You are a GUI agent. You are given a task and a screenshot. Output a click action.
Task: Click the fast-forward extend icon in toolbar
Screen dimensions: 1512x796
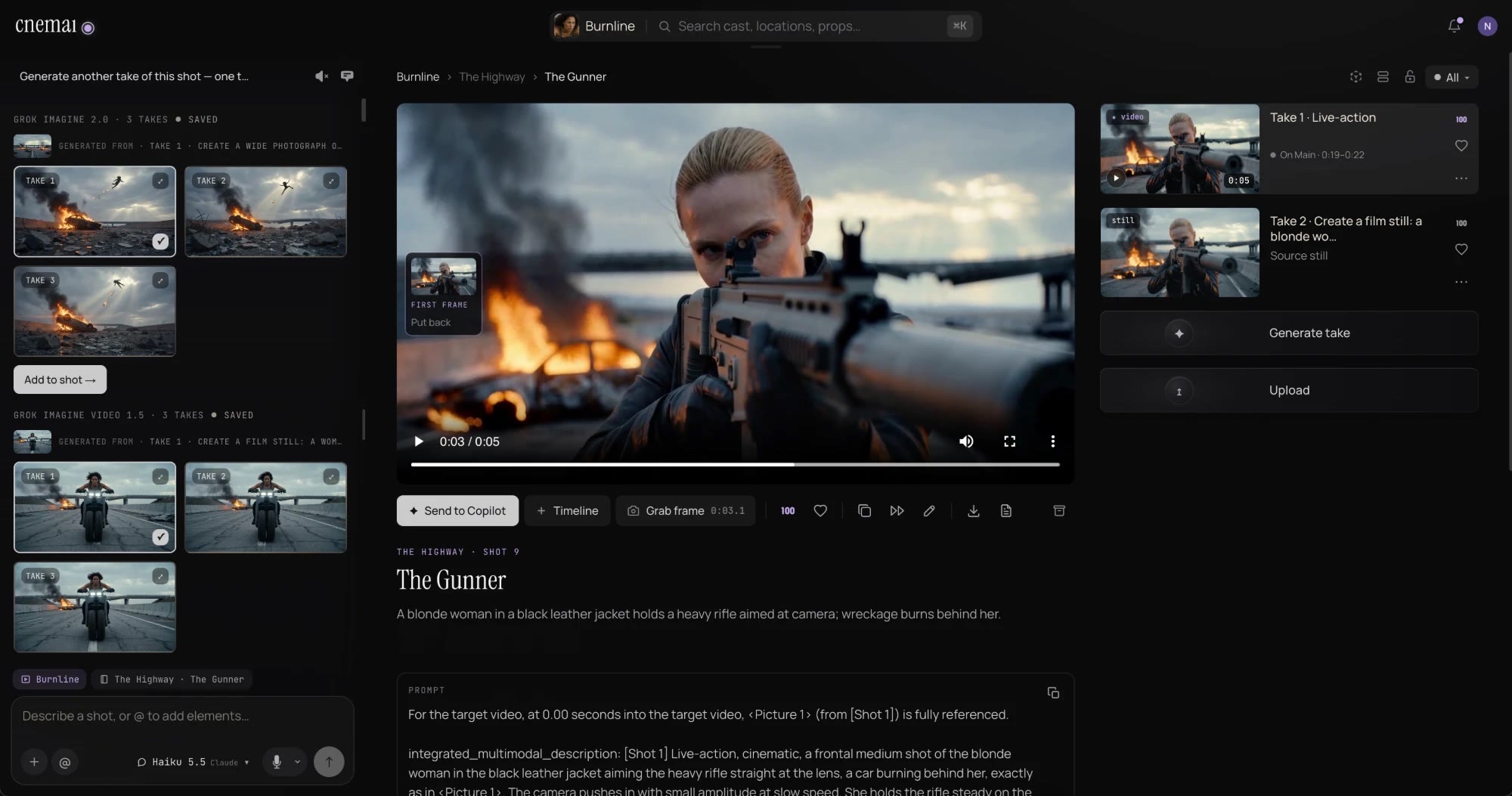point(897,511)
